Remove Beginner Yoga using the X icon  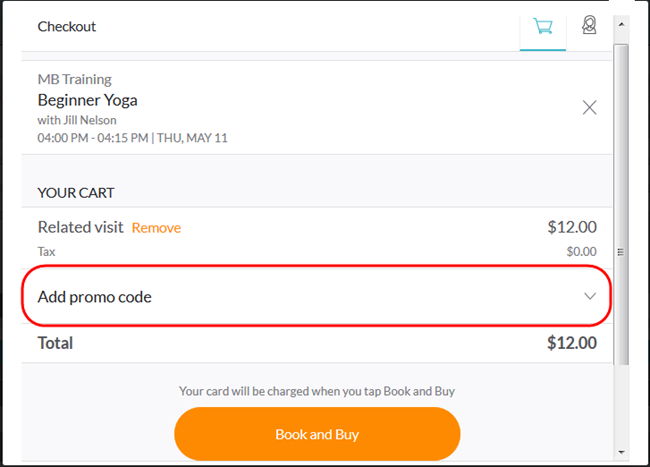(589, 107)
